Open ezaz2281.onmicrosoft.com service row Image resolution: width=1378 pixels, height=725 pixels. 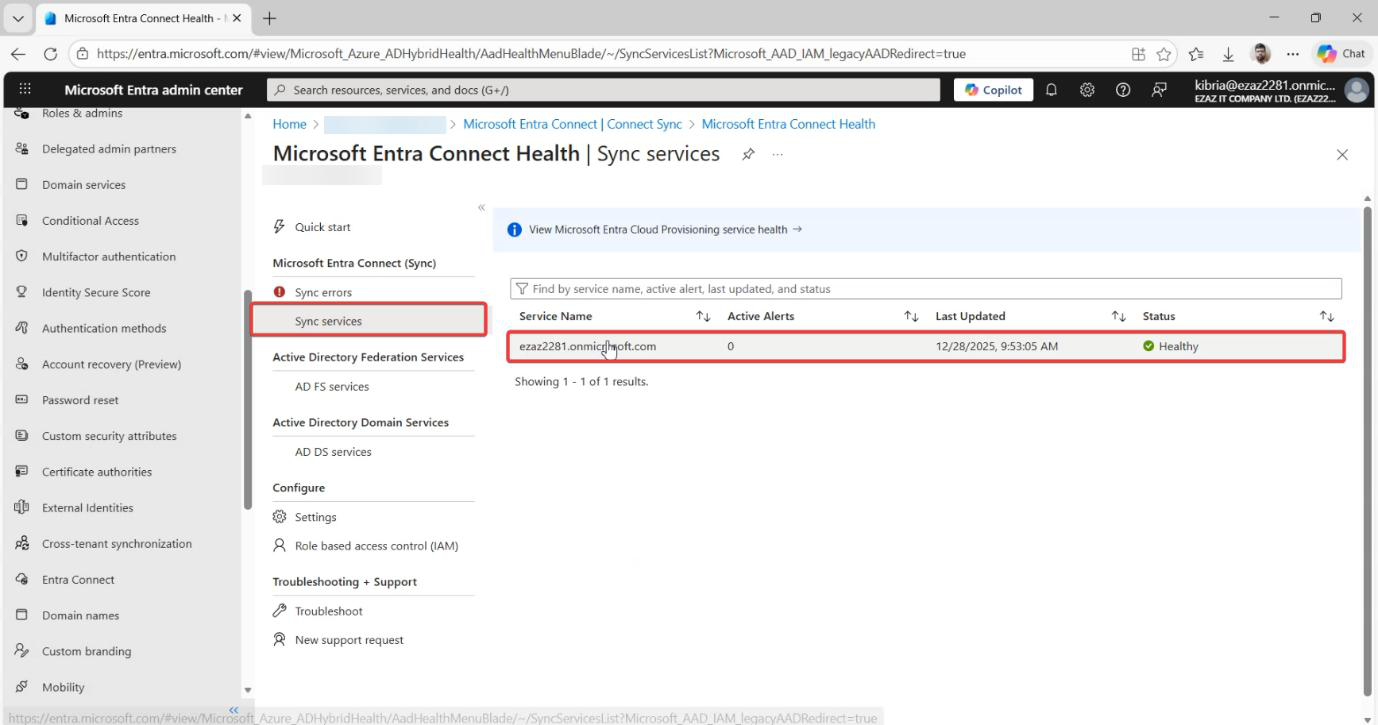(x=926, y=346)
